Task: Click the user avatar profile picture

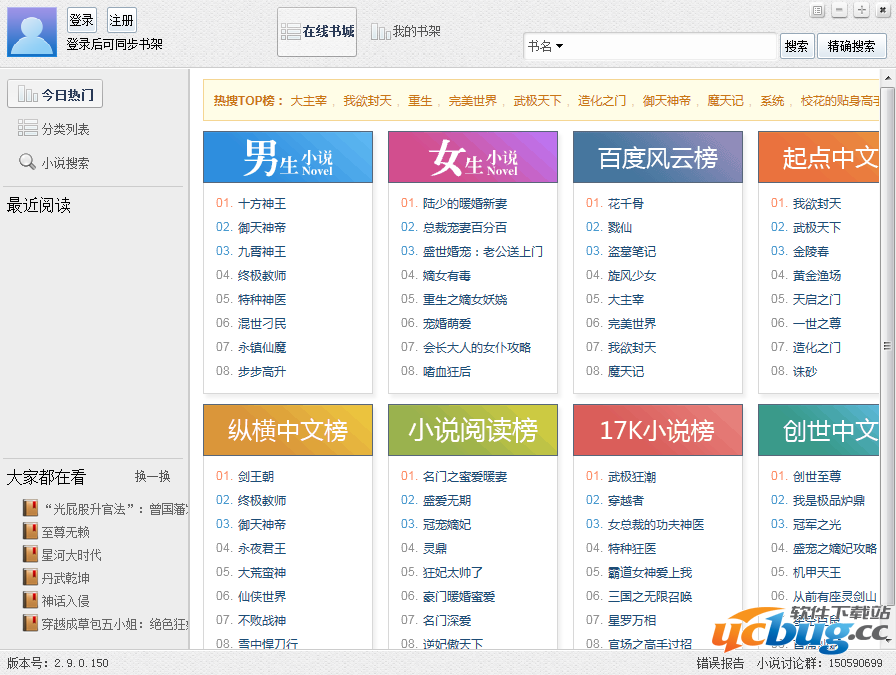Action: point(32,32)
